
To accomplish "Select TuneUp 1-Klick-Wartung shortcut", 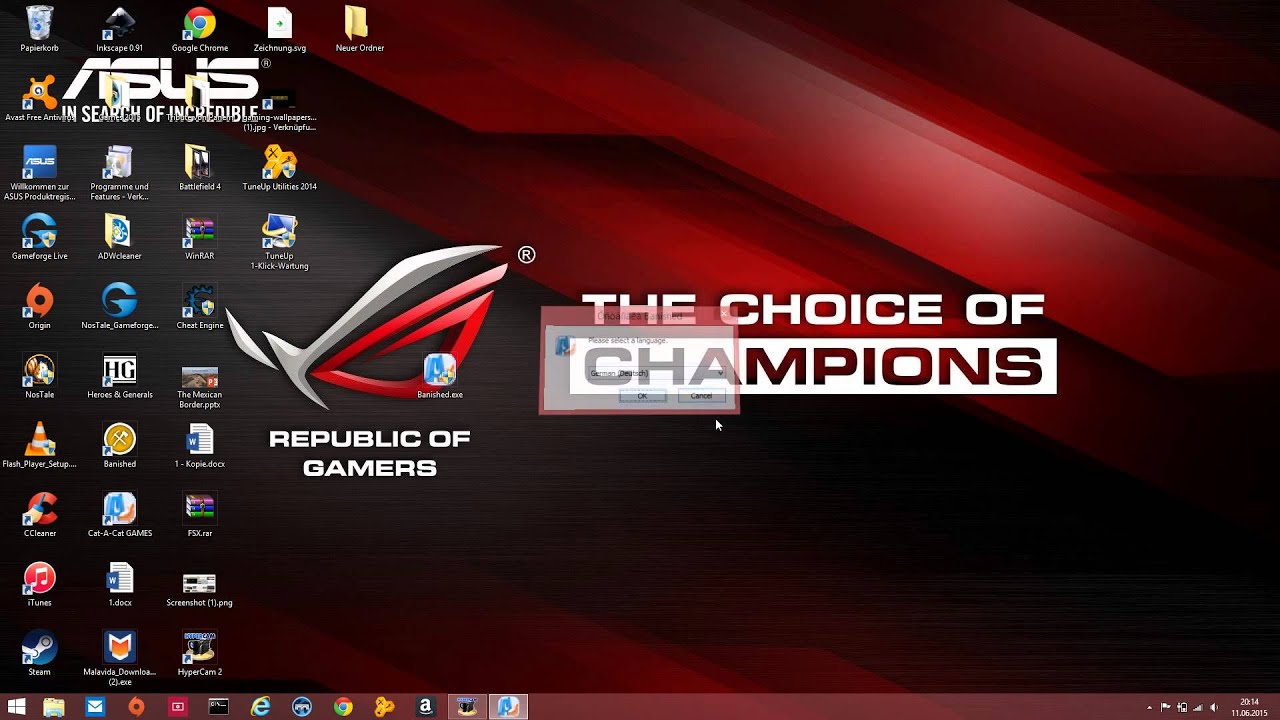I will 280,242.
